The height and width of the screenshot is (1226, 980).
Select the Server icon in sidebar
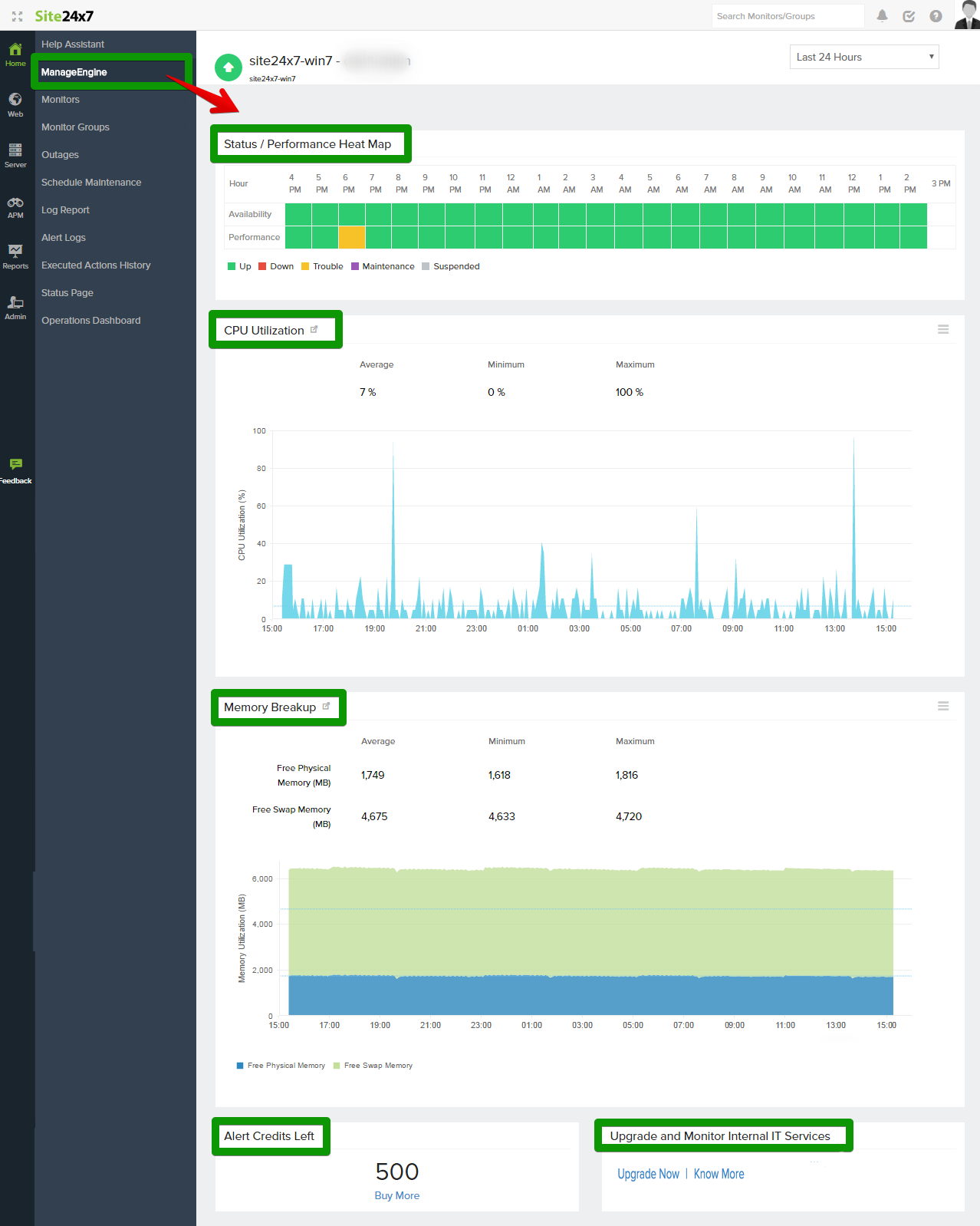tap(15, 155)
